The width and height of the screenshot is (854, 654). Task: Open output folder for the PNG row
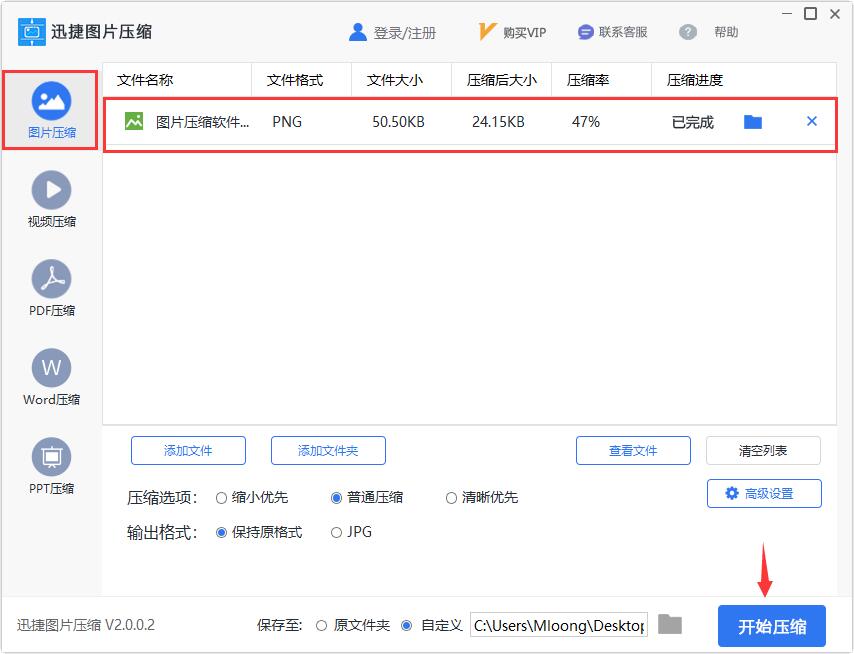pyautogui.click(x=753, y=122)
